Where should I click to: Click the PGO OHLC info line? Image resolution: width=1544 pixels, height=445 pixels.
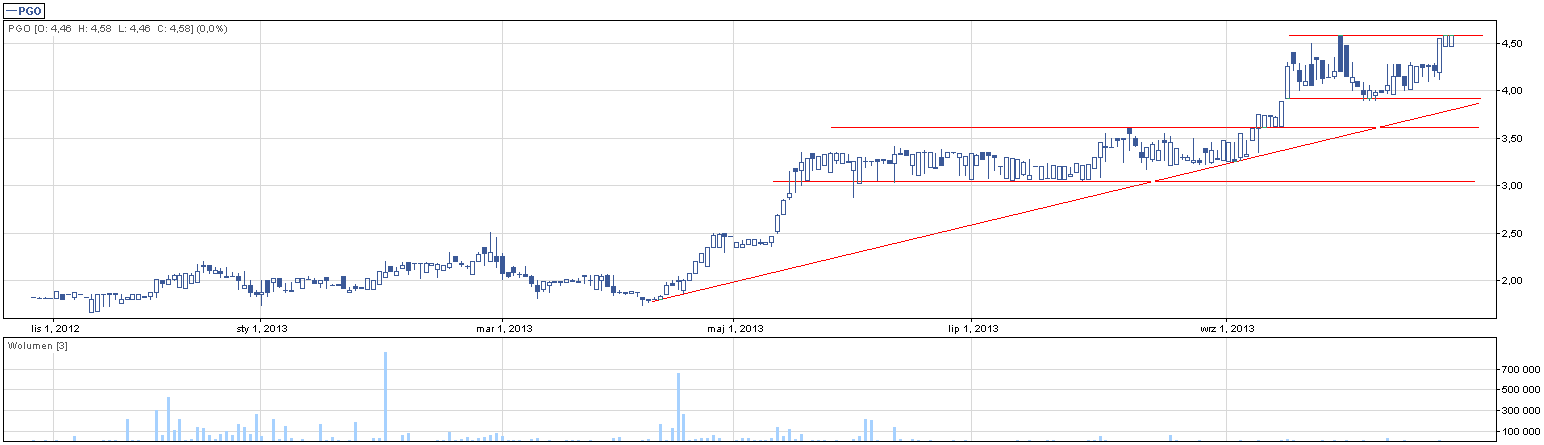pyautogui.click(x=117, y=29)
